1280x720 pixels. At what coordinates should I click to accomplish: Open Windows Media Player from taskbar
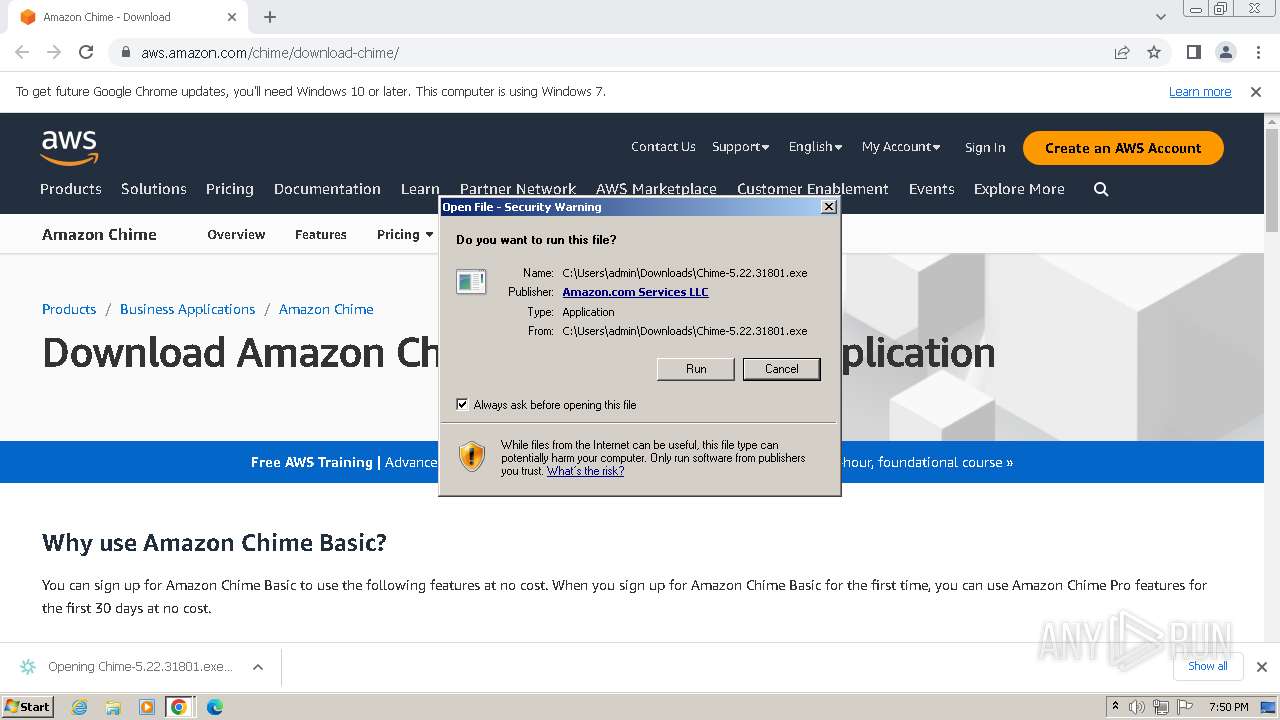146,707
